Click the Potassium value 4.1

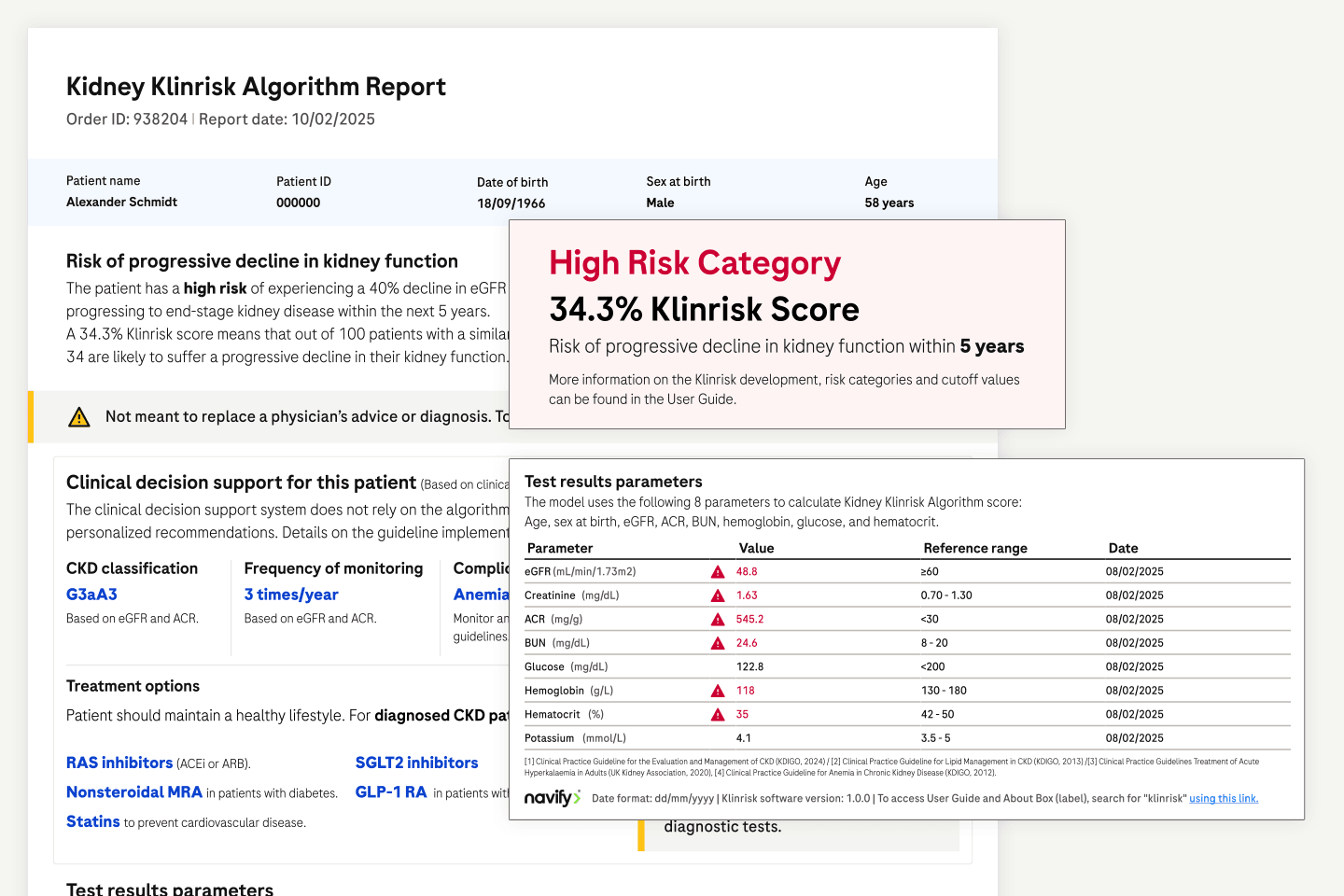tap(743, 738)
